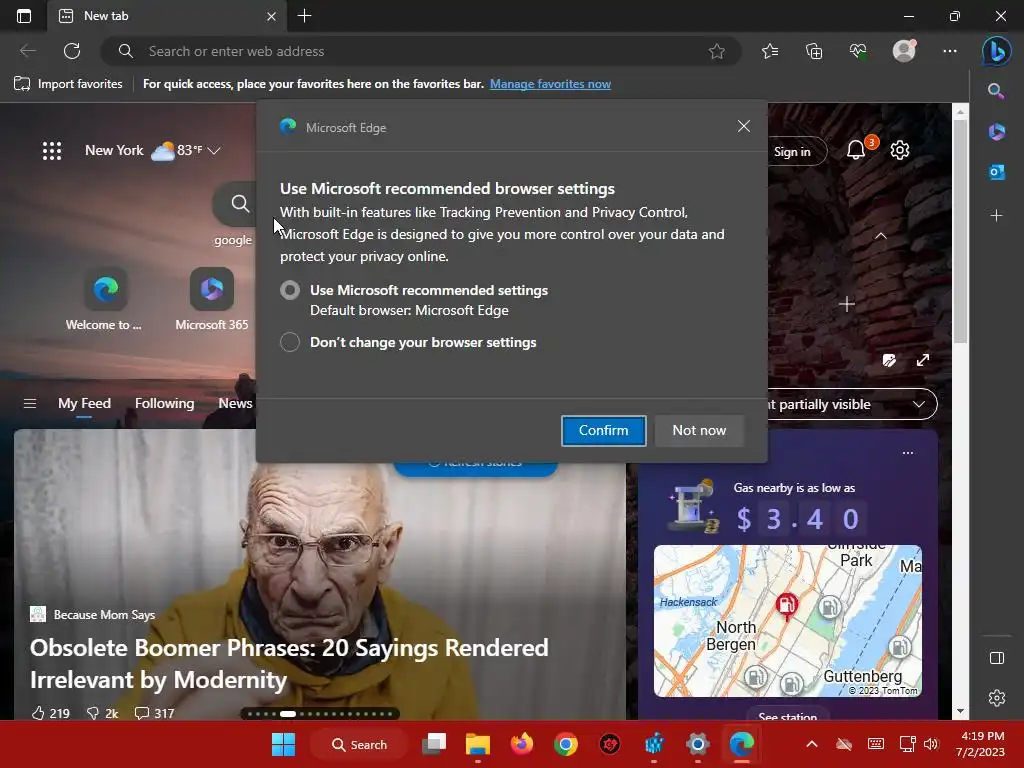
Task: Click the Not now button
Action: pos(699,430)
